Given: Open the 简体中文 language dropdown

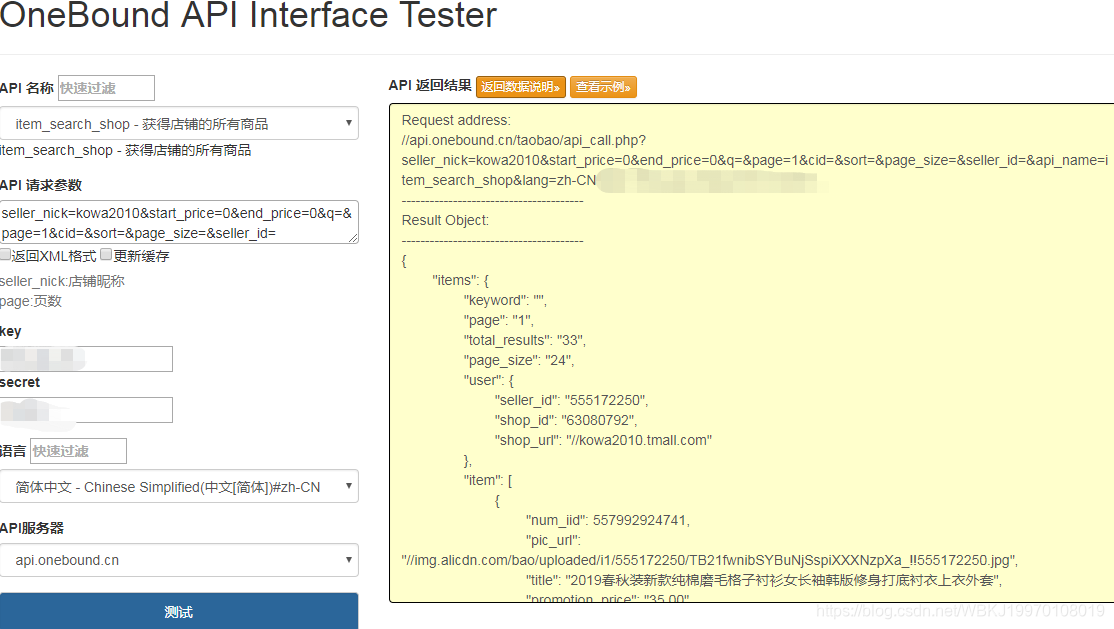Looking at the screenshot, I should tap(179, 487).
